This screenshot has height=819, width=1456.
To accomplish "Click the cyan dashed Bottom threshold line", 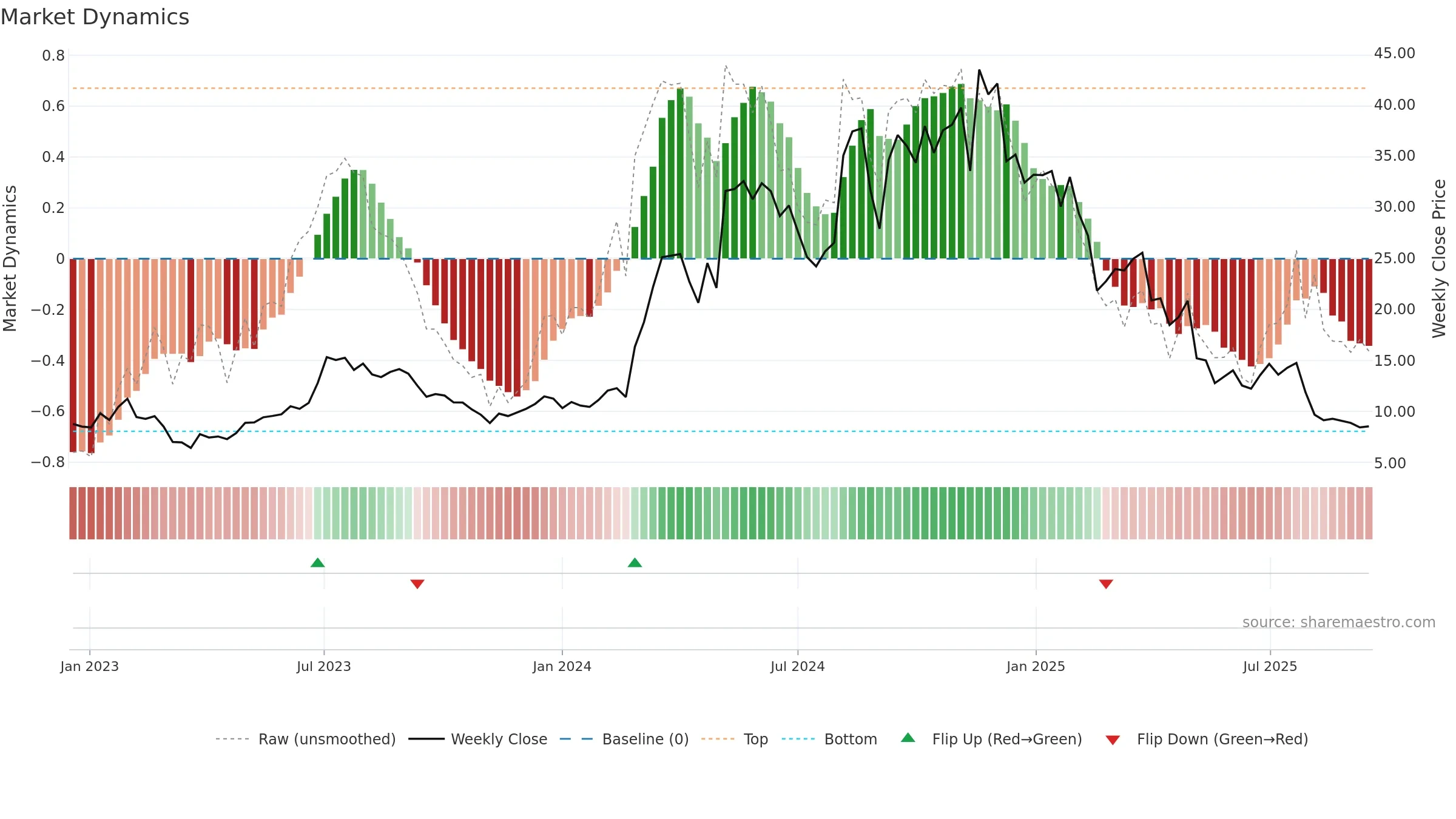I will [720, 431].
